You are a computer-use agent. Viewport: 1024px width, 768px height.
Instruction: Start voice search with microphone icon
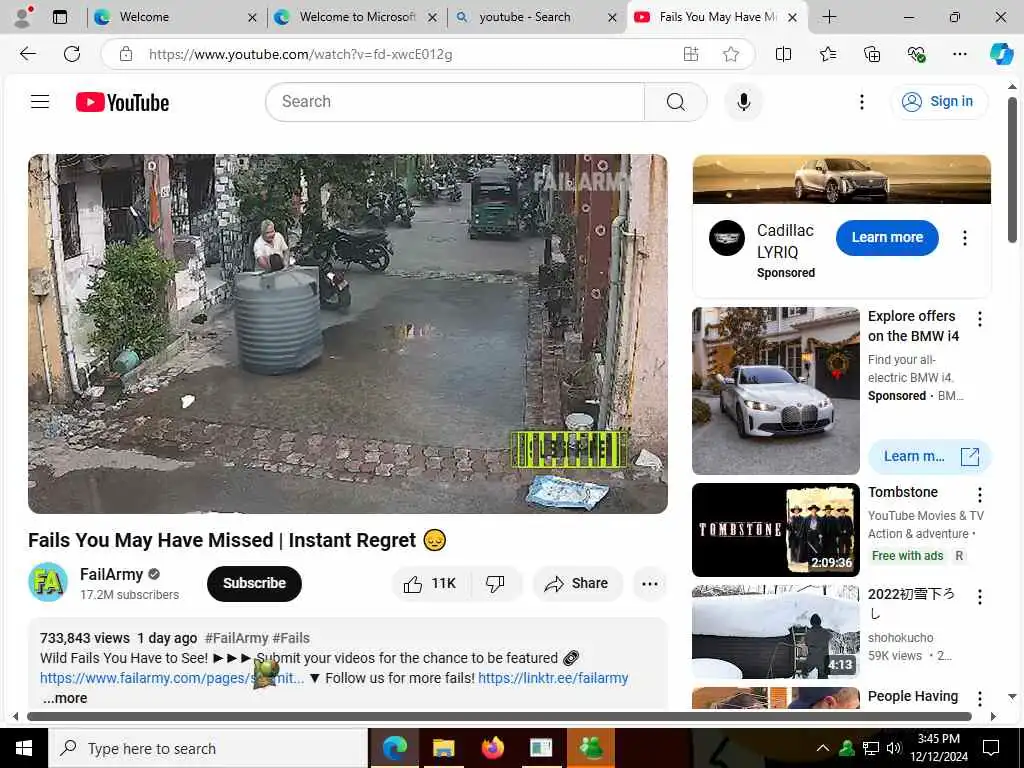coord(743,102)
